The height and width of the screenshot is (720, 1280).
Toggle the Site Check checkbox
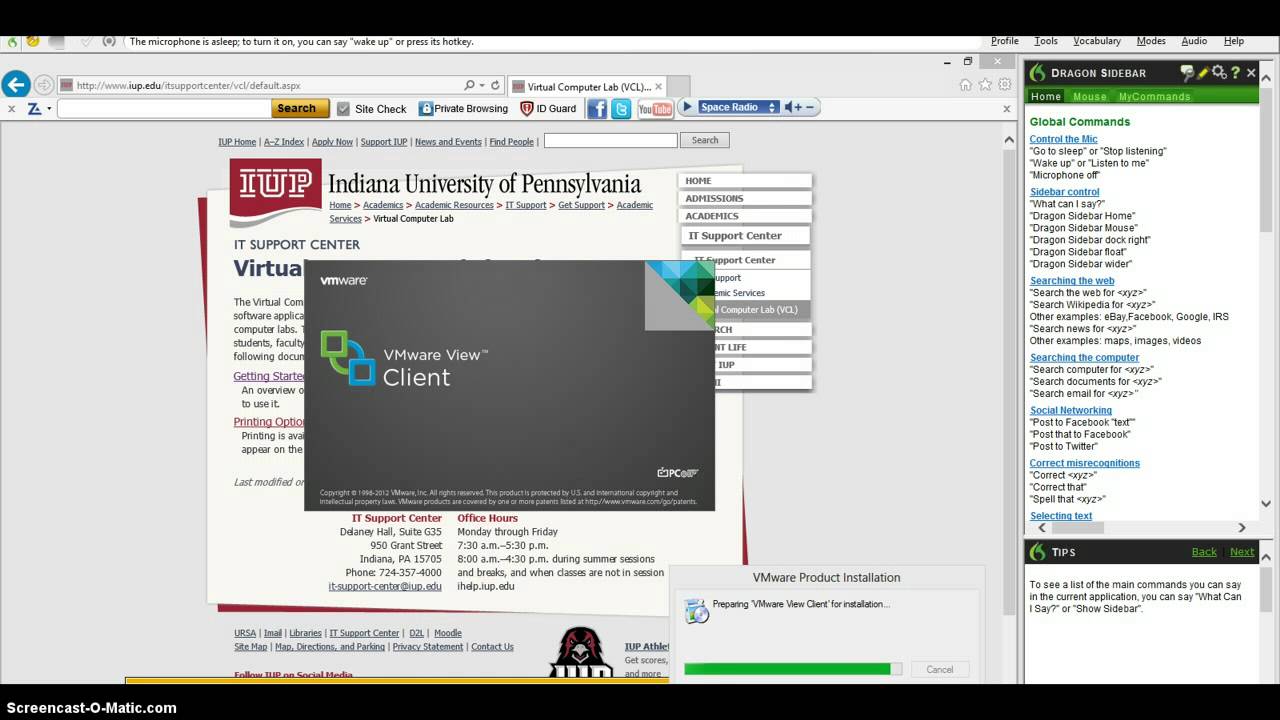click(343, 108)
